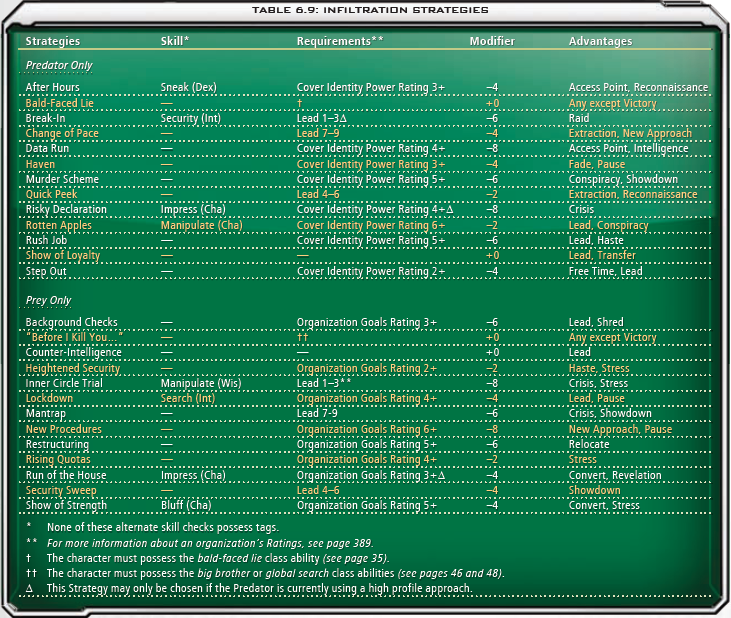This screenshot has width=731, height=618.
Task: Click the Skill column header
Action: (175, 41)
